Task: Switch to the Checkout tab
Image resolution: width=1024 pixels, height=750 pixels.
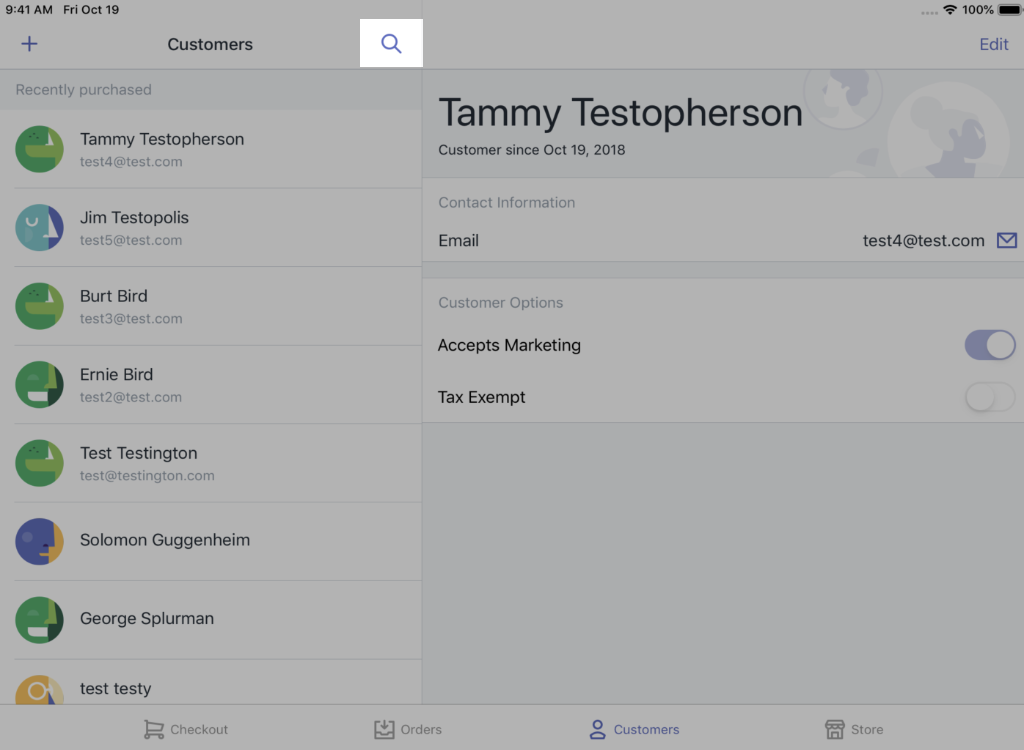Action: [x=186, y=729]
